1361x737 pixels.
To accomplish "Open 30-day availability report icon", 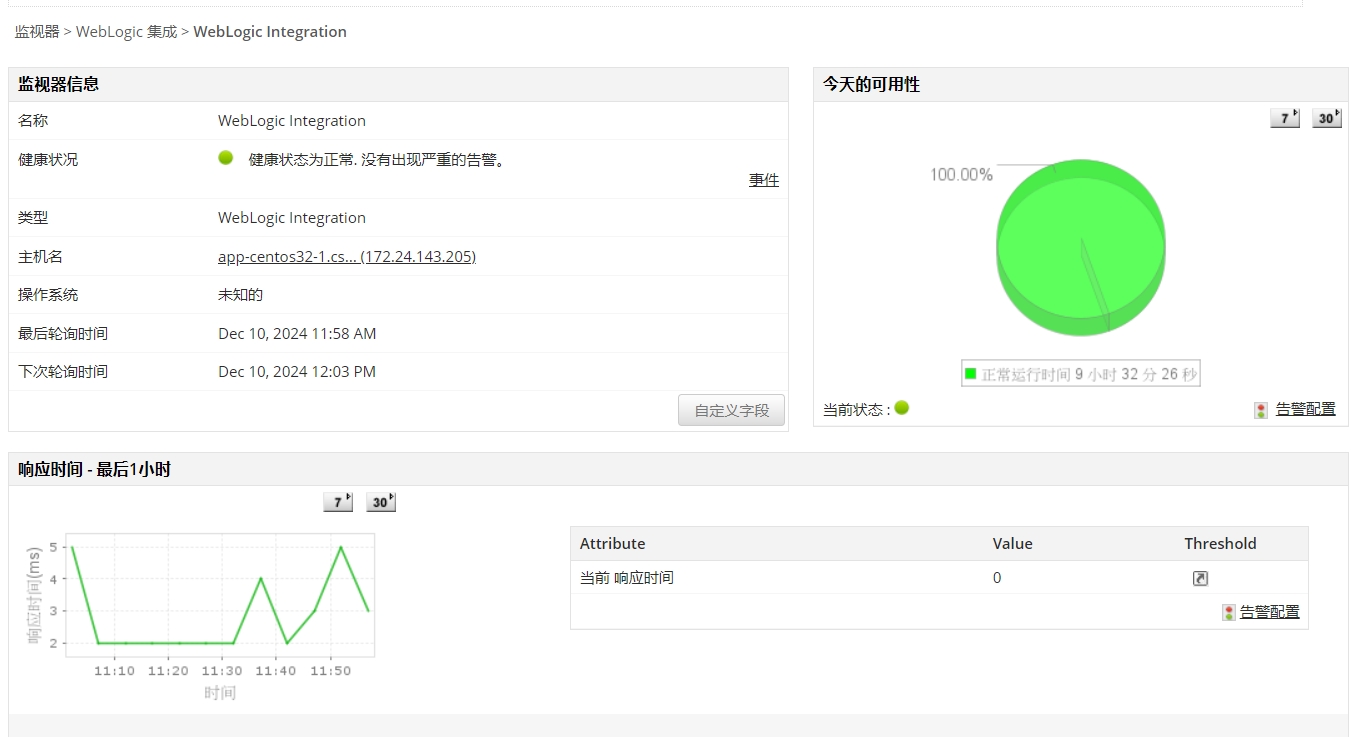I will click(1327, 118).
